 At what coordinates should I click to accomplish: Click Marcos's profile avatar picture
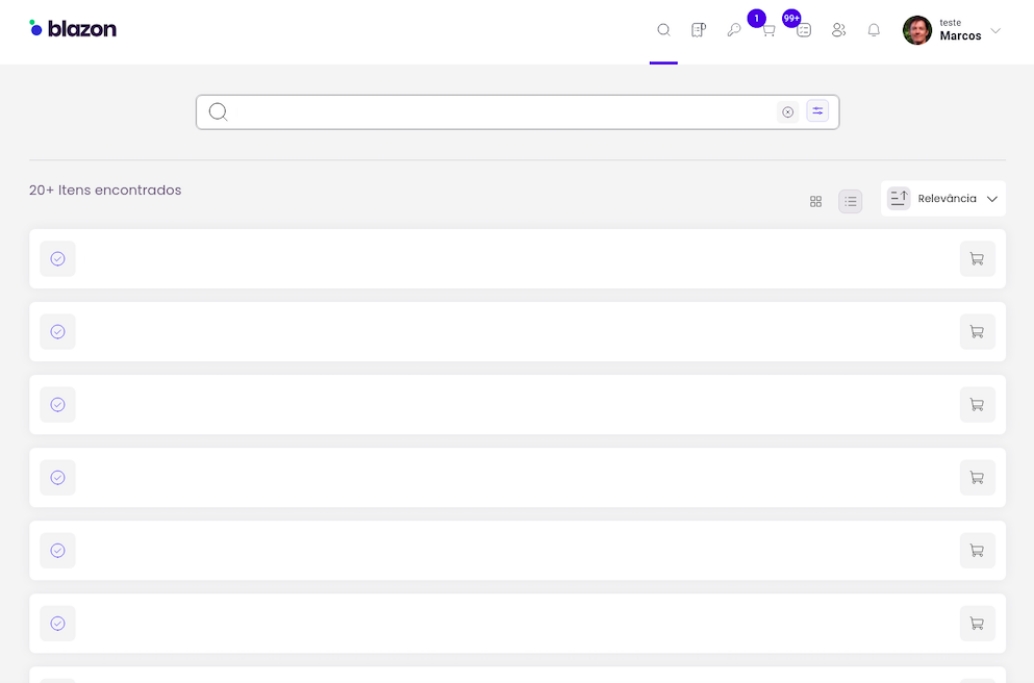917,30
